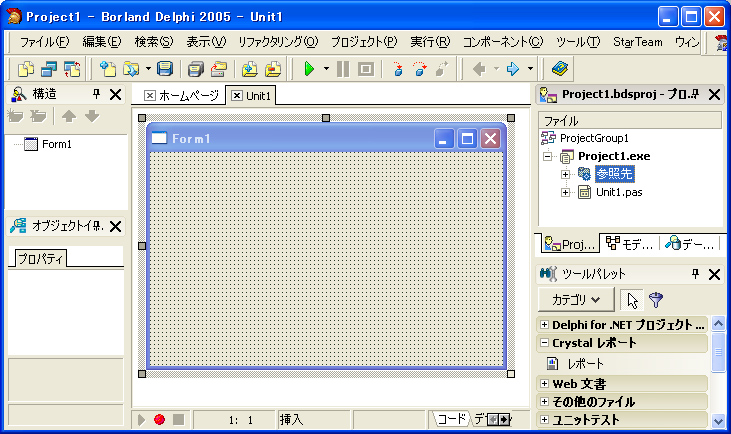Click the first View Unit toolbar icon
Image resolution: width=731 pixels, height=434 pixels.
tap(26, 69)
